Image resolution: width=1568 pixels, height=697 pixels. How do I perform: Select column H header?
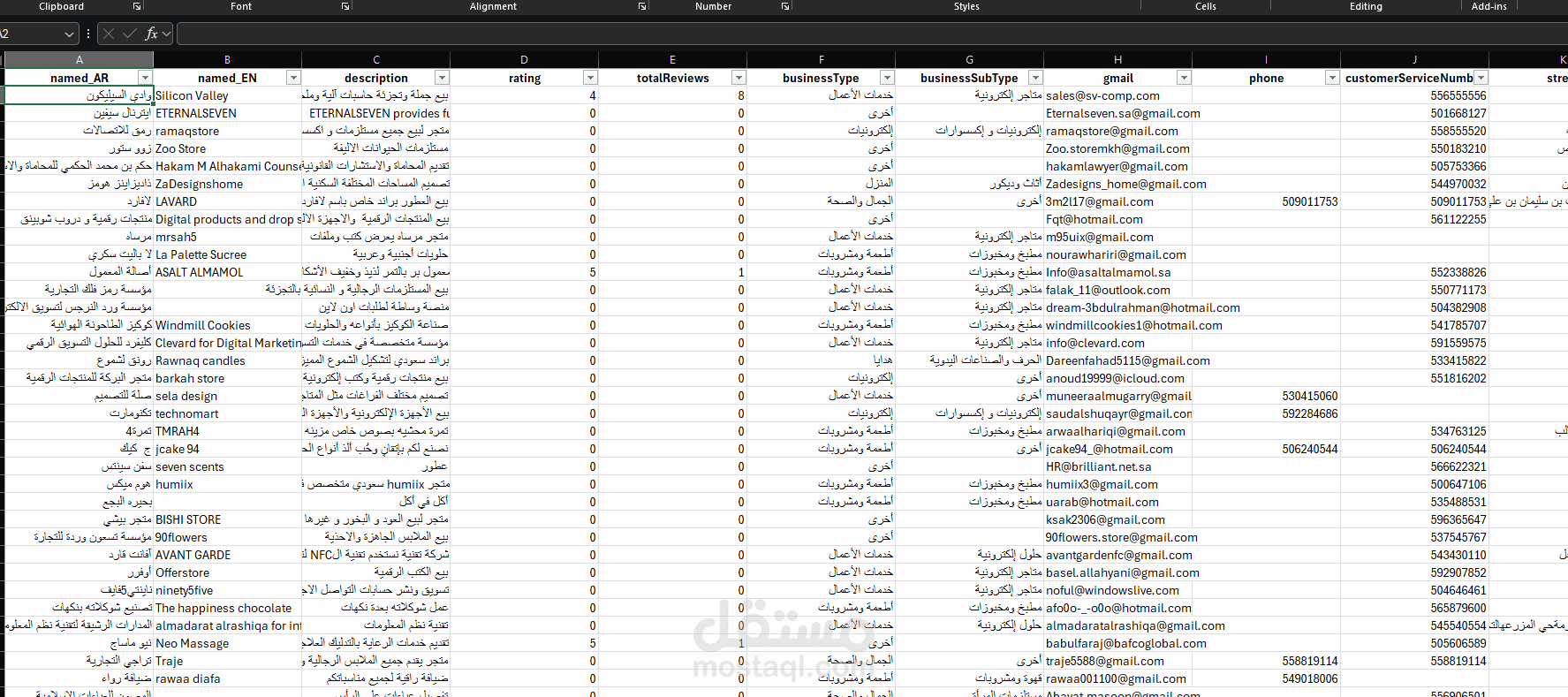click(x=1117, y=59)
